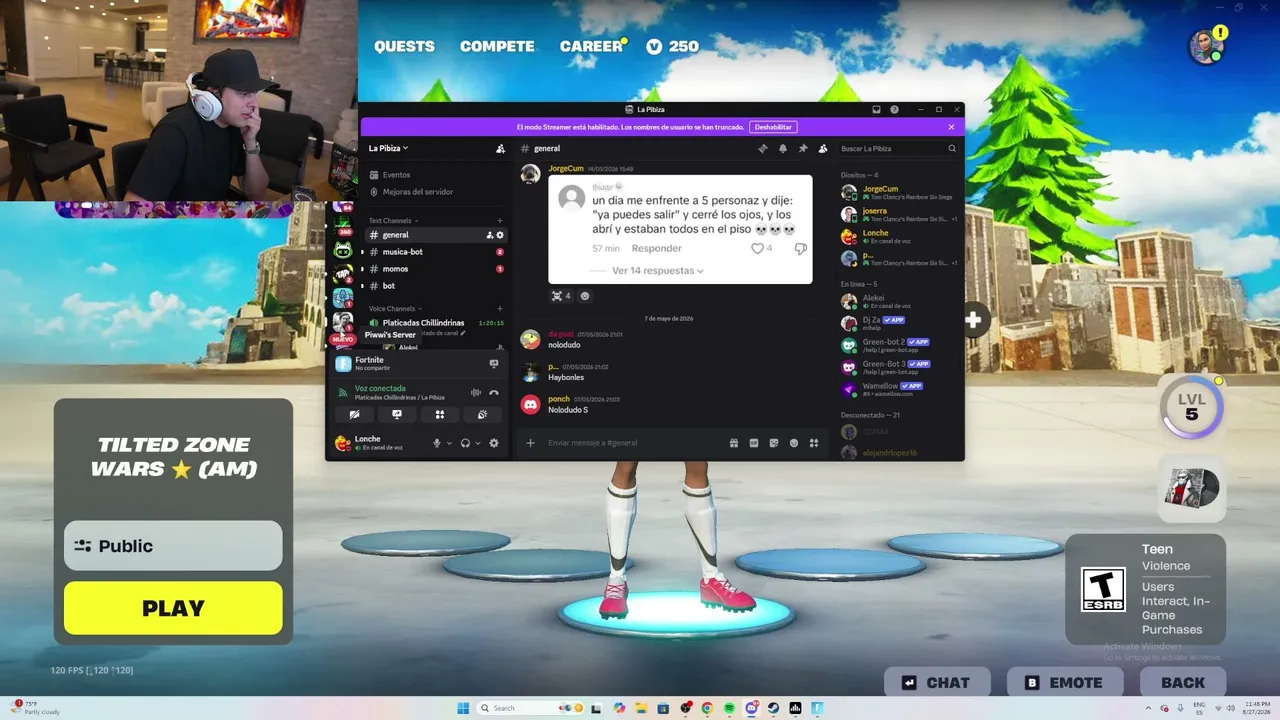Expand headphone output options arrow

click(x=478, y=443)
